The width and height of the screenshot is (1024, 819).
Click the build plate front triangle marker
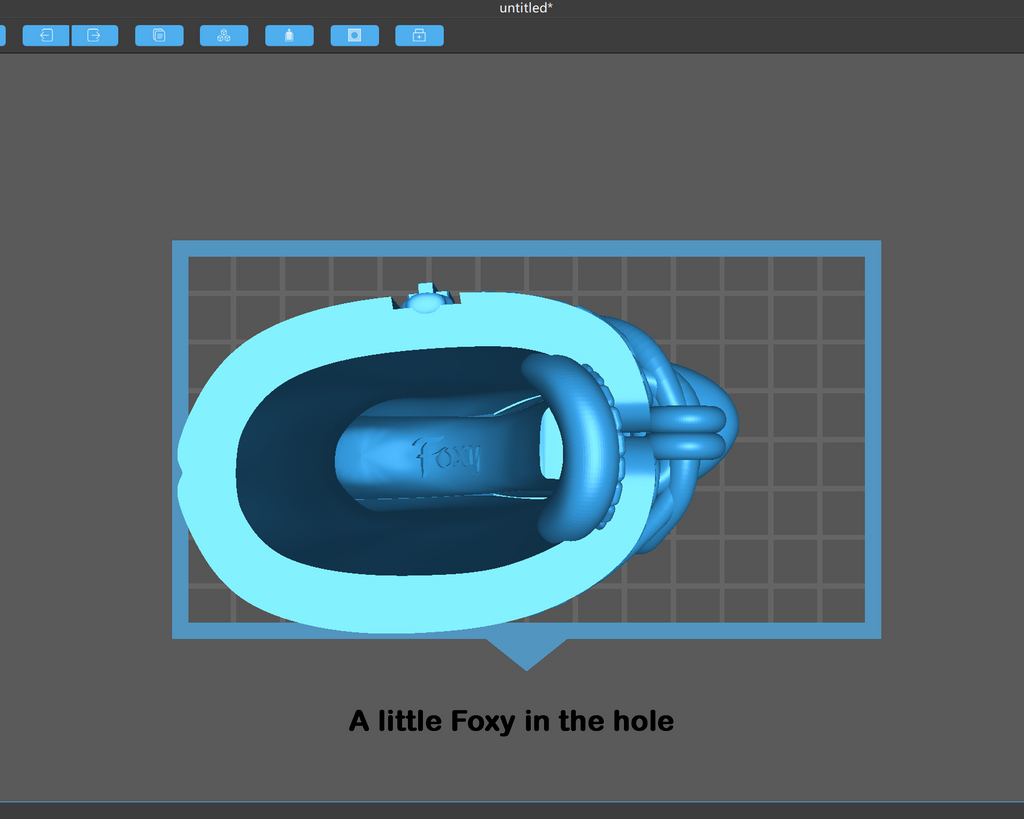point(526,654)
